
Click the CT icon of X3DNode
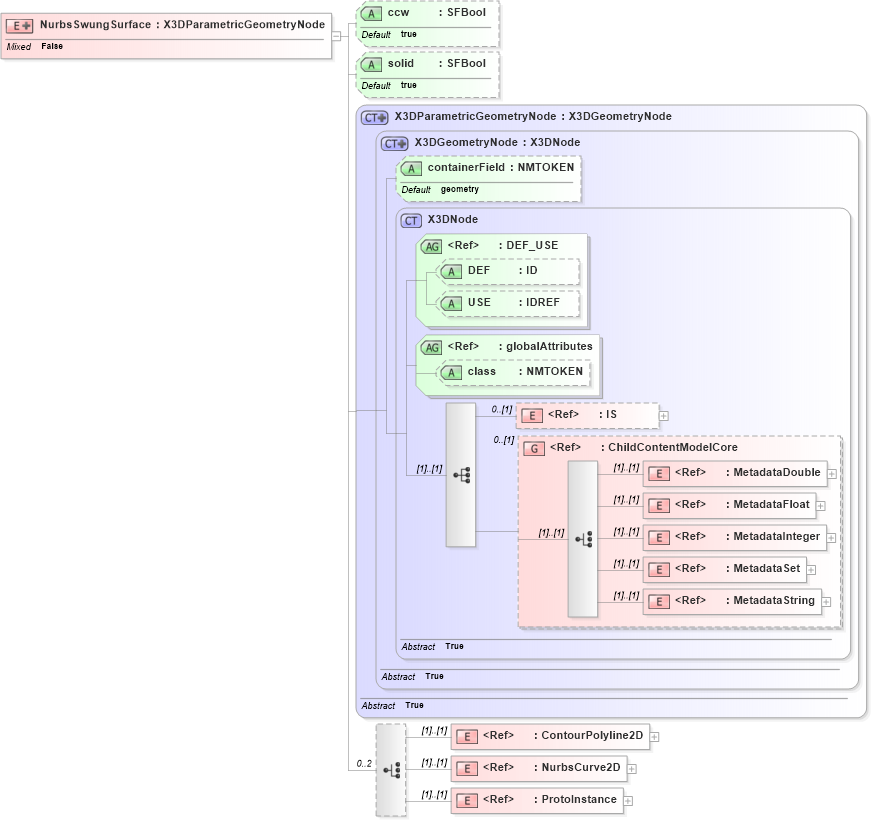(x=411, y=221)
